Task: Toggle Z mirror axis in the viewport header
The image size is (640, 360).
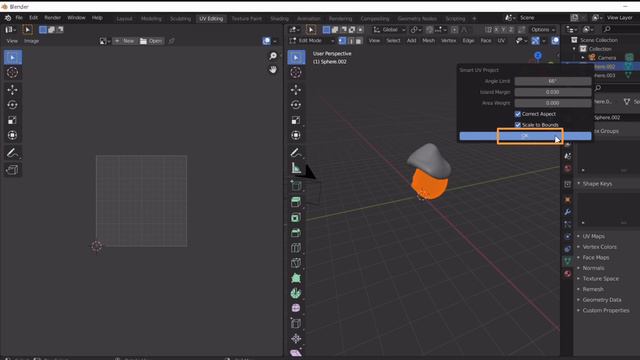Action: (x=511, y=30)
